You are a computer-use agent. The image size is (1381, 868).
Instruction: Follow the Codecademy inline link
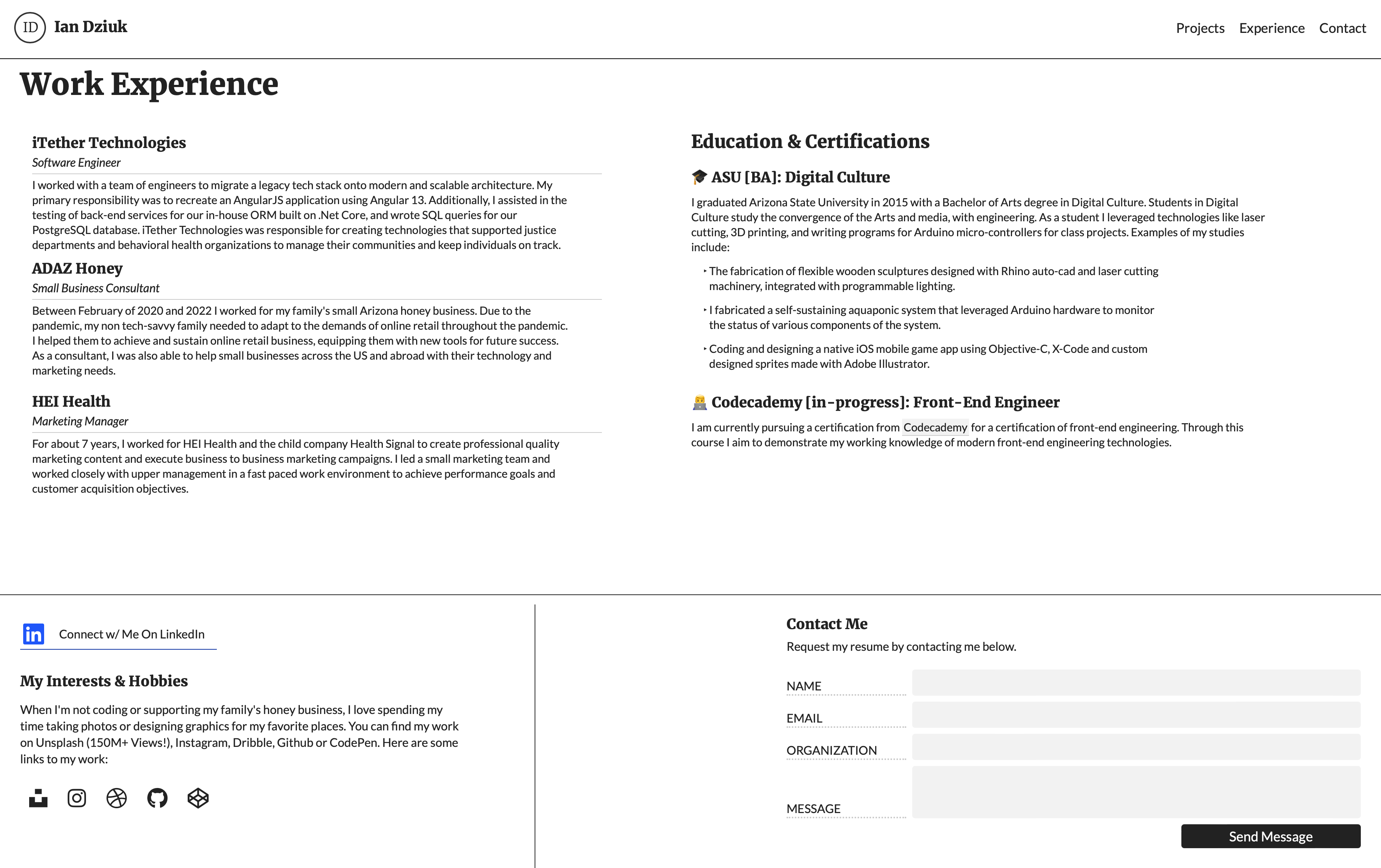(x=935, y=428)
